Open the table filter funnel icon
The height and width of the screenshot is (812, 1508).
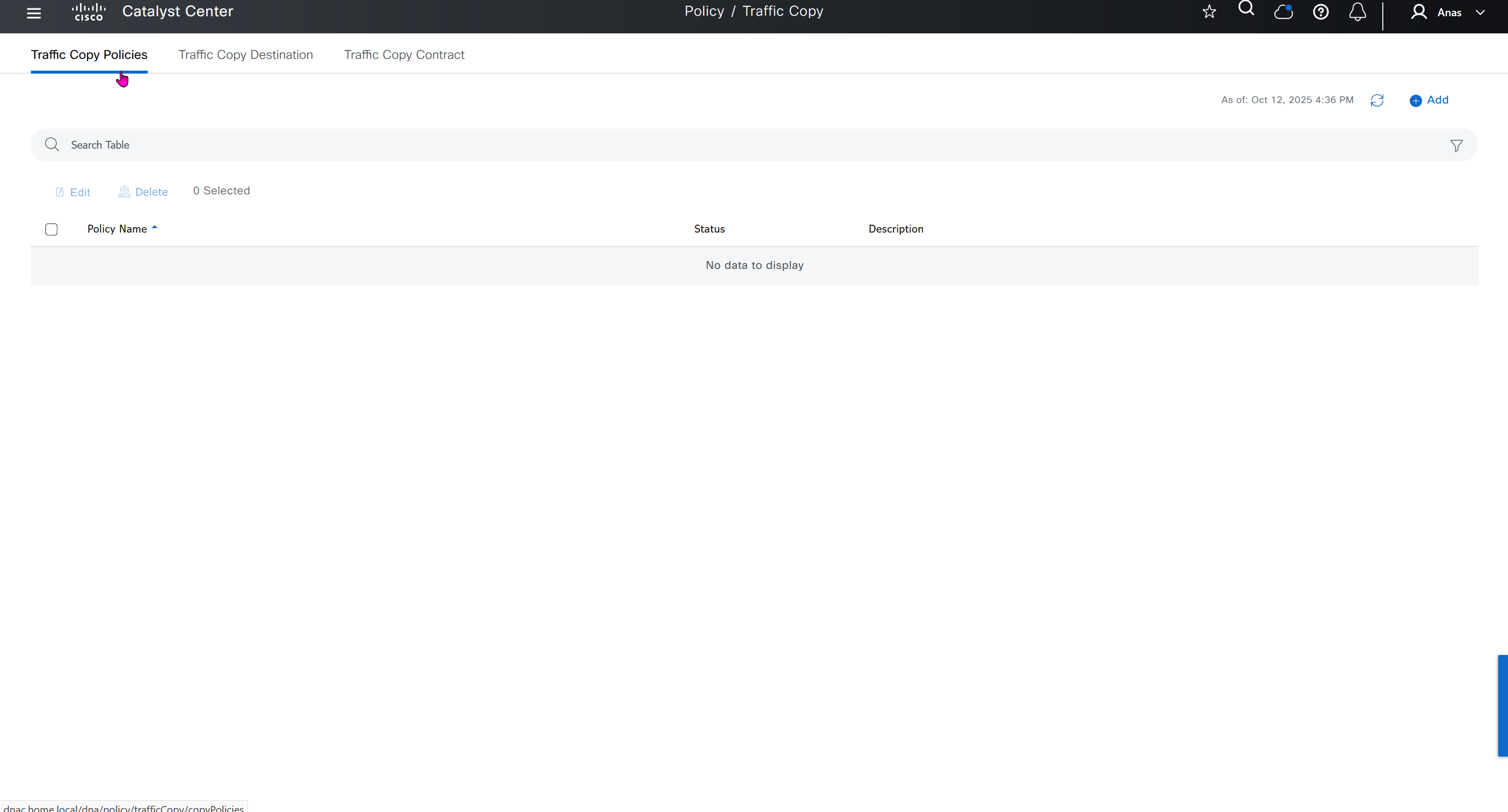1456,146
